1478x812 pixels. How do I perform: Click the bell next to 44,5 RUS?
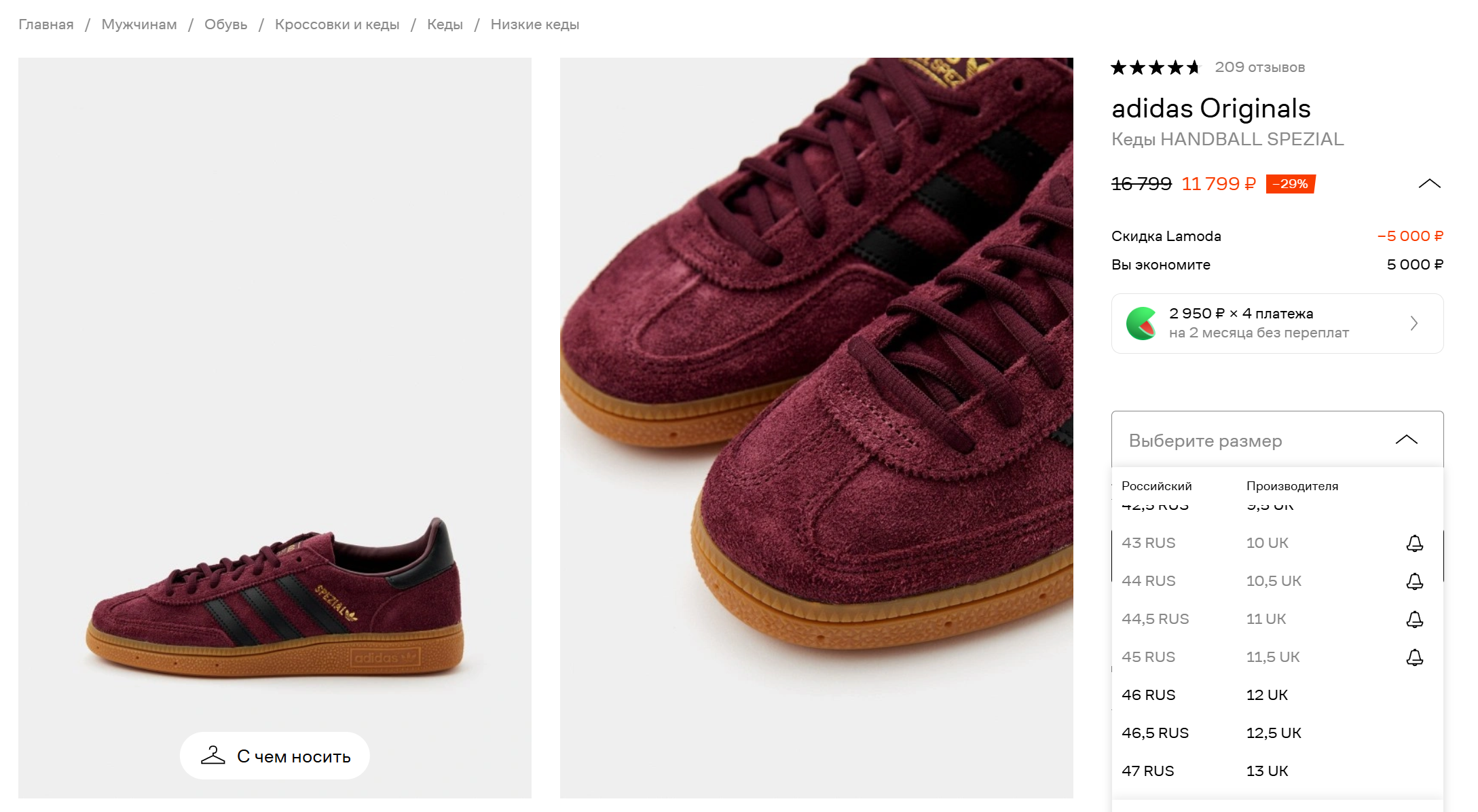click(x=1414, y=619)
